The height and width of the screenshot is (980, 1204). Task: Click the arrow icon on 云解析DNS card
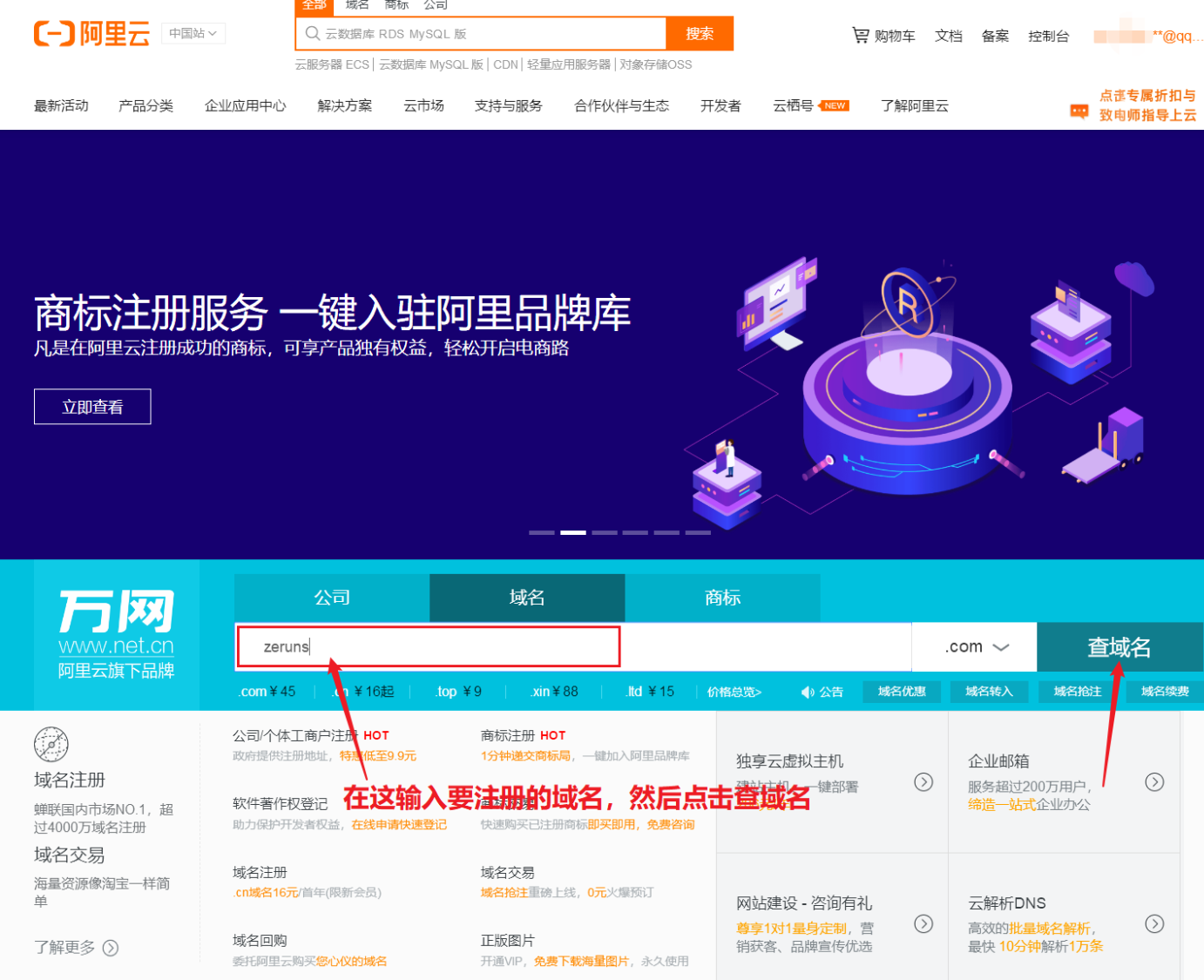[x=1156, y=924]
